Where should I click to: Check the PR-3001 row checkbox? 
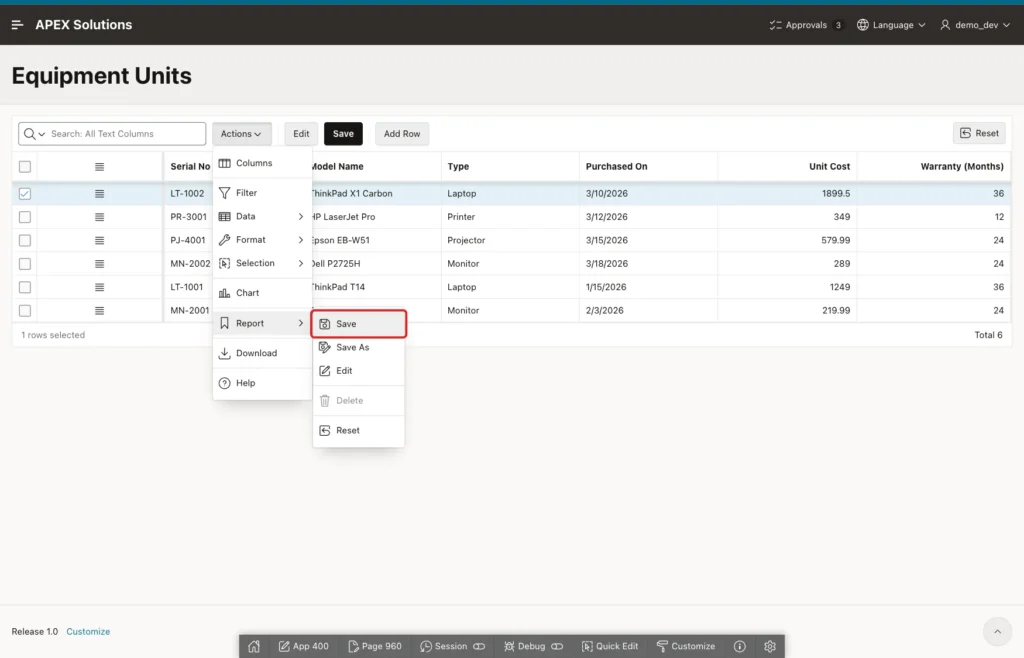[x=25, y=217]
